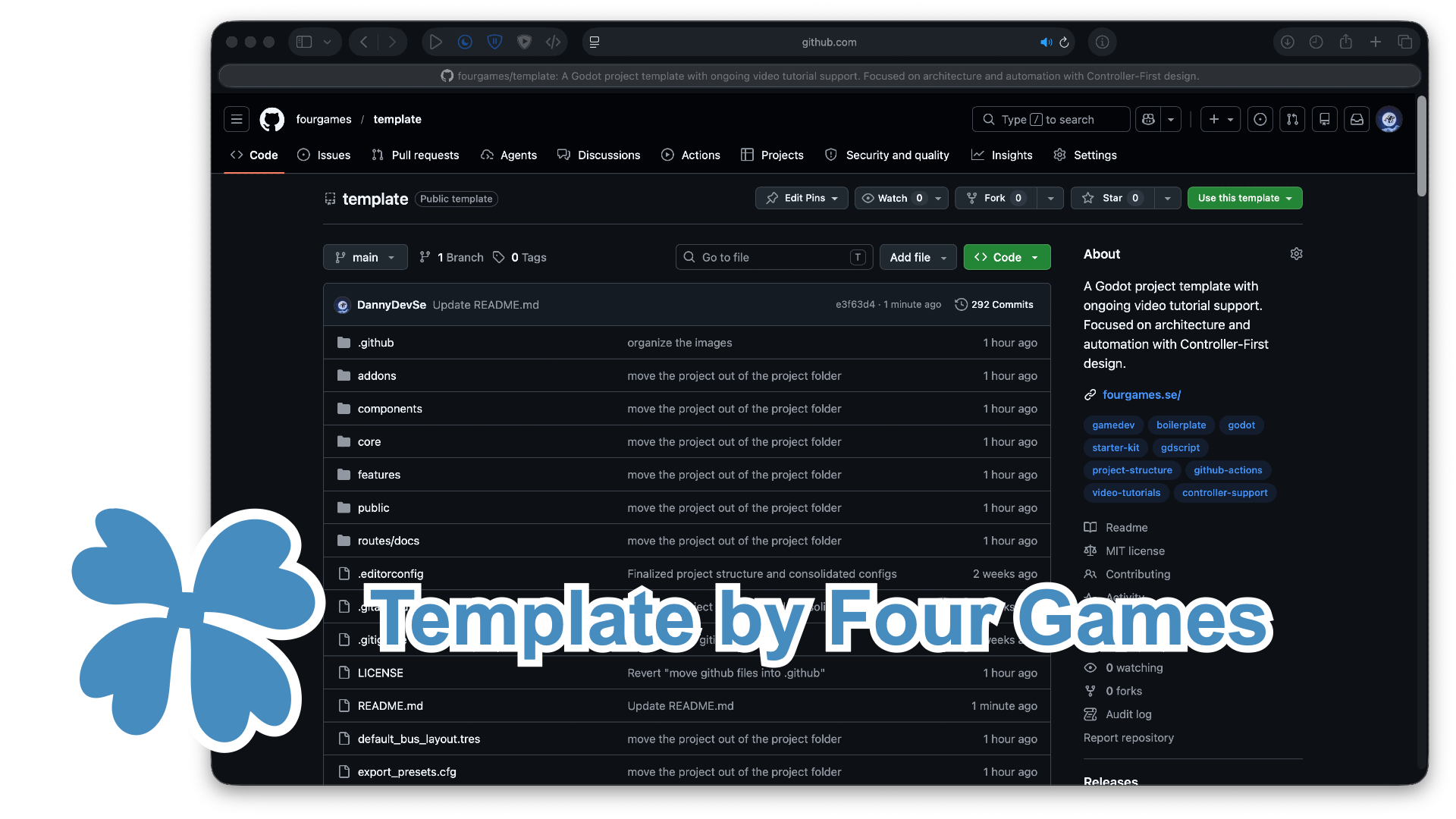Image resolution: width=1456 pixels, height=819 pixels.
Task: Open Security and quality tab
Action: click(887, 155)
